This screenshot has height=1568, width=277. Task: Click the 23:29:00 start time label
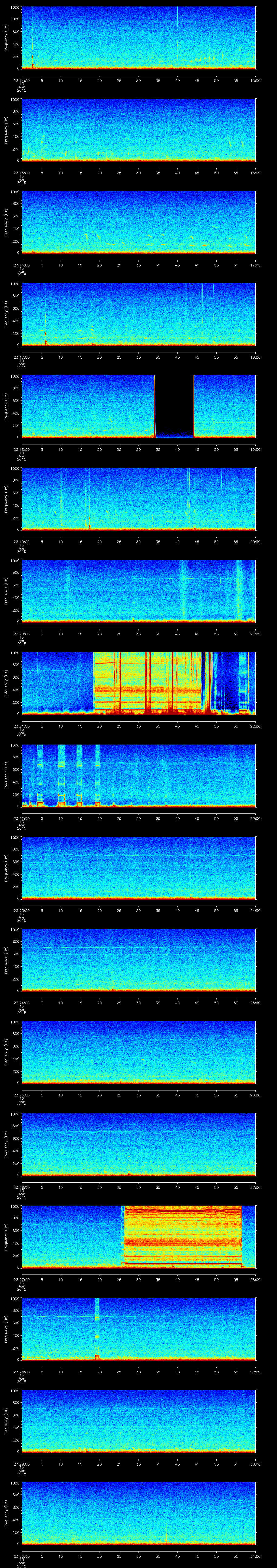coord(21,1464)
